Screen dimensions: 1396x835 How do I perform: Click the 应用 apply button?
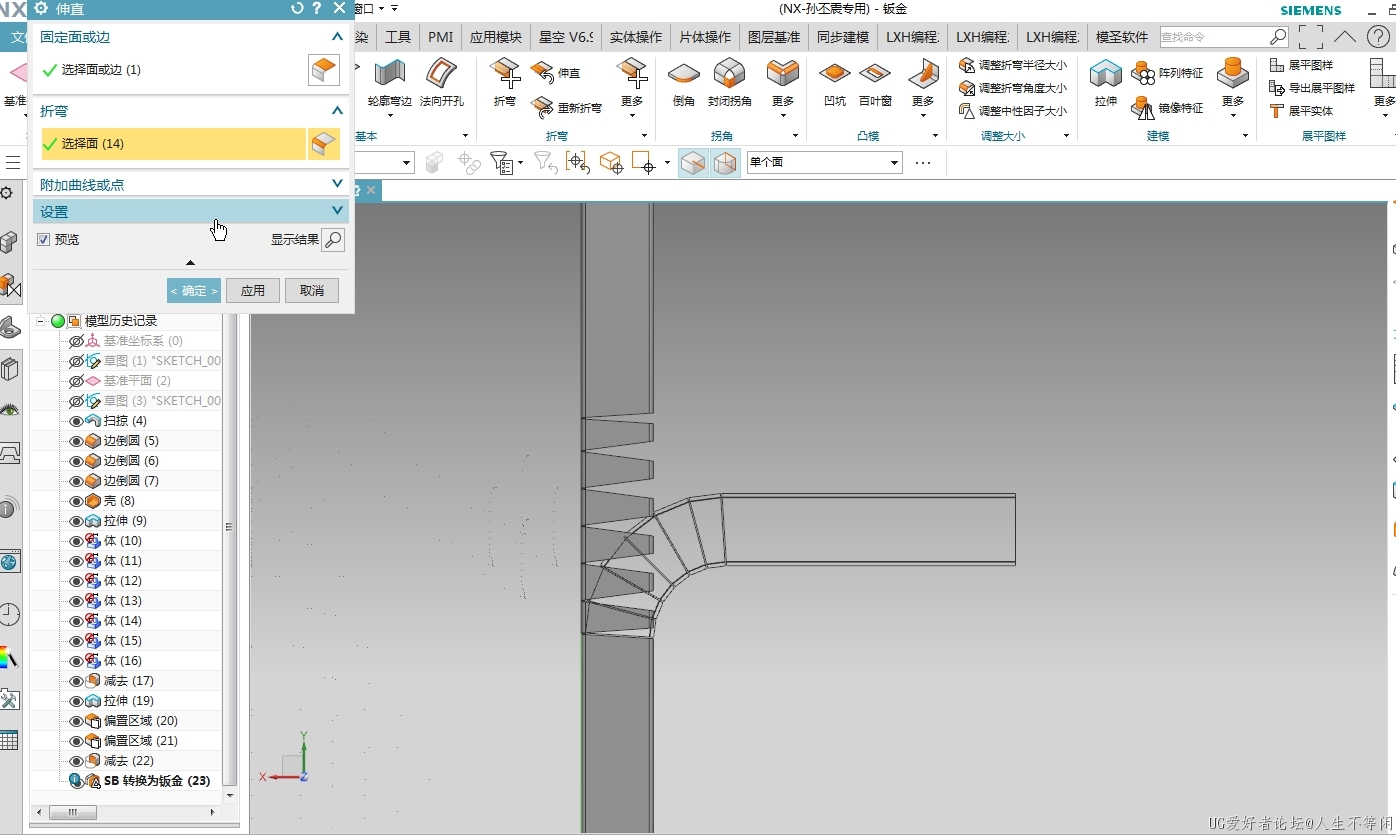coord(253,291)
